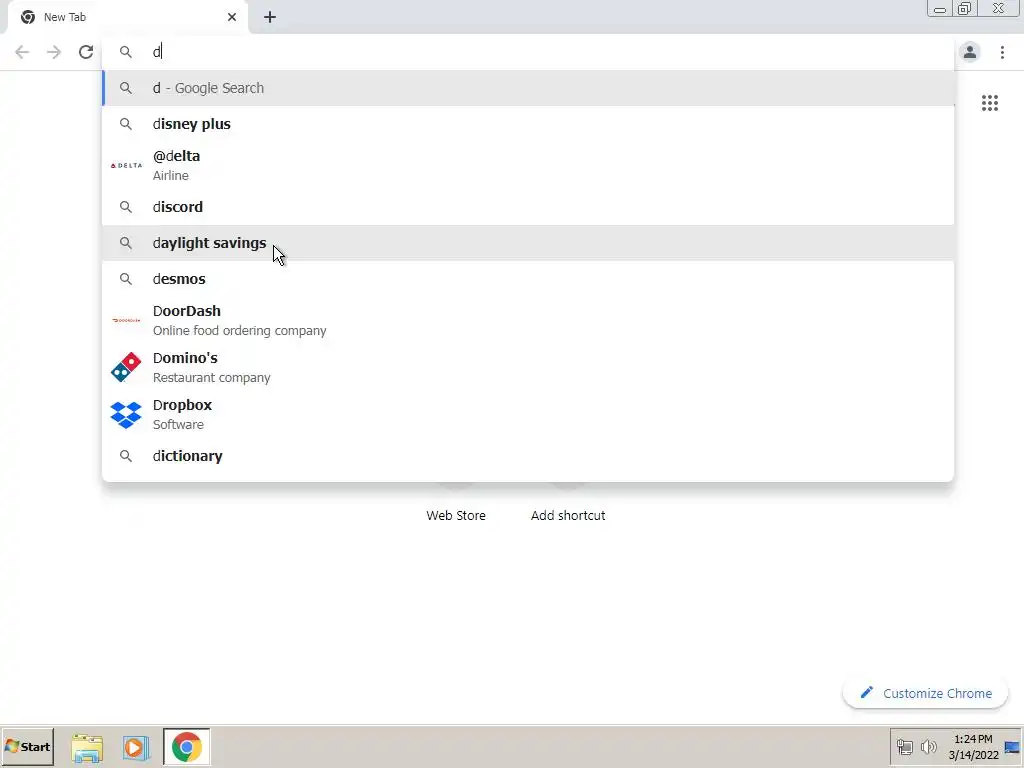The image size is (1024, 768).
Task: Select the New Tab tab
Action: pyautogui.click(x=127, y=17)
